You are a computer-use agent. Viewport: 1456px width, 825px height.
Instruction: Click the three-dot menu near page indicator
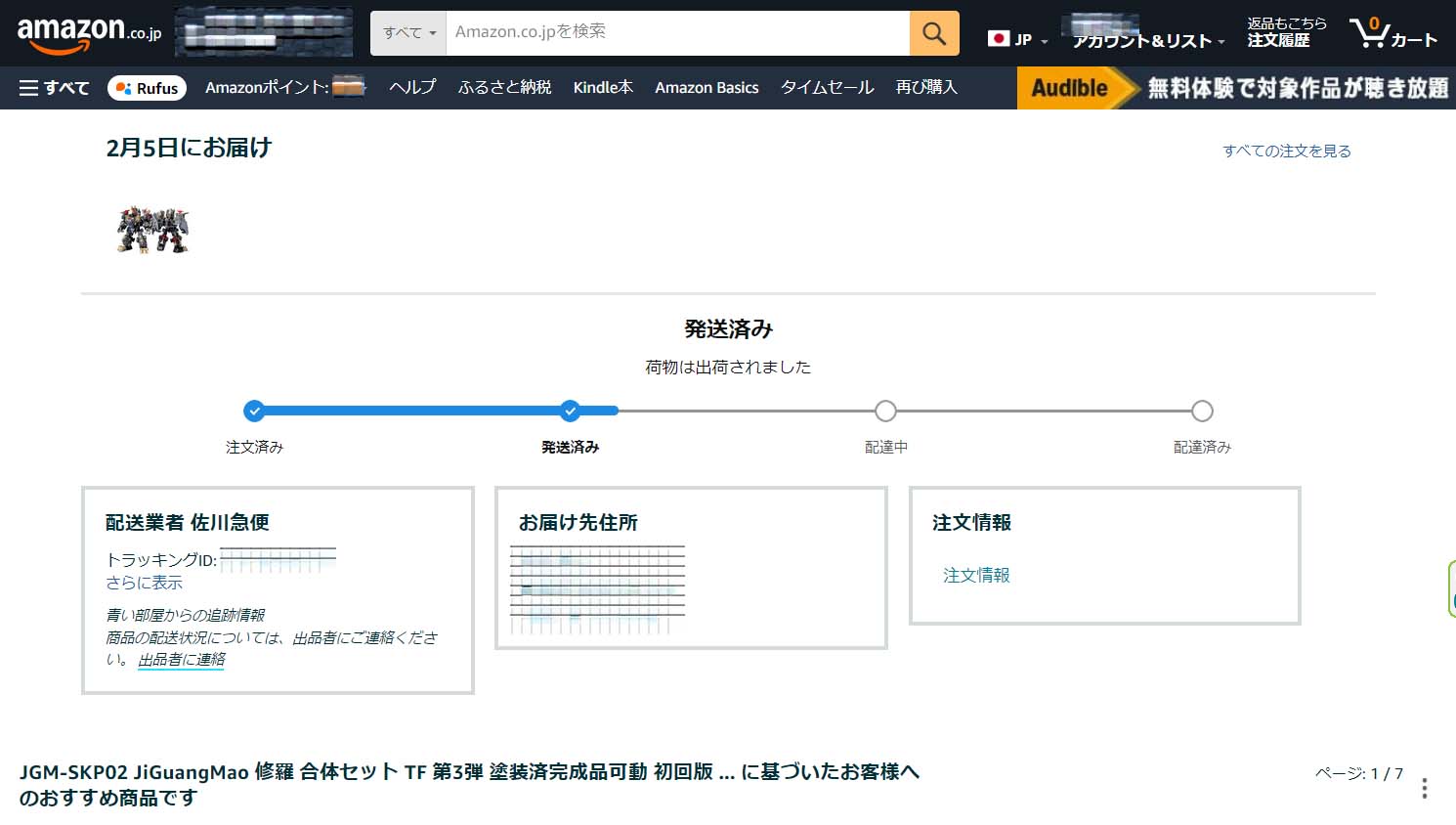click(1424, 788)
